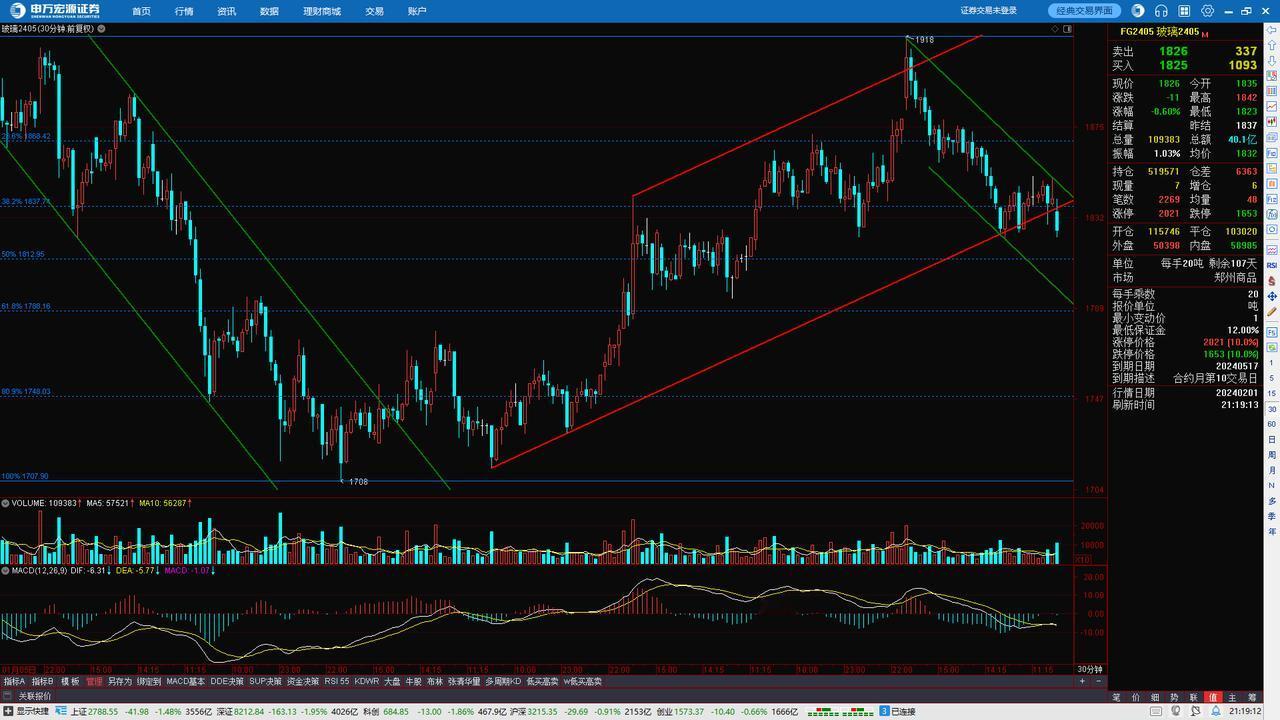Apply the DDE决策 indicator template
Image resolution: width=1280 pixels, height=720 pixels.
click(x=227, y=681)
